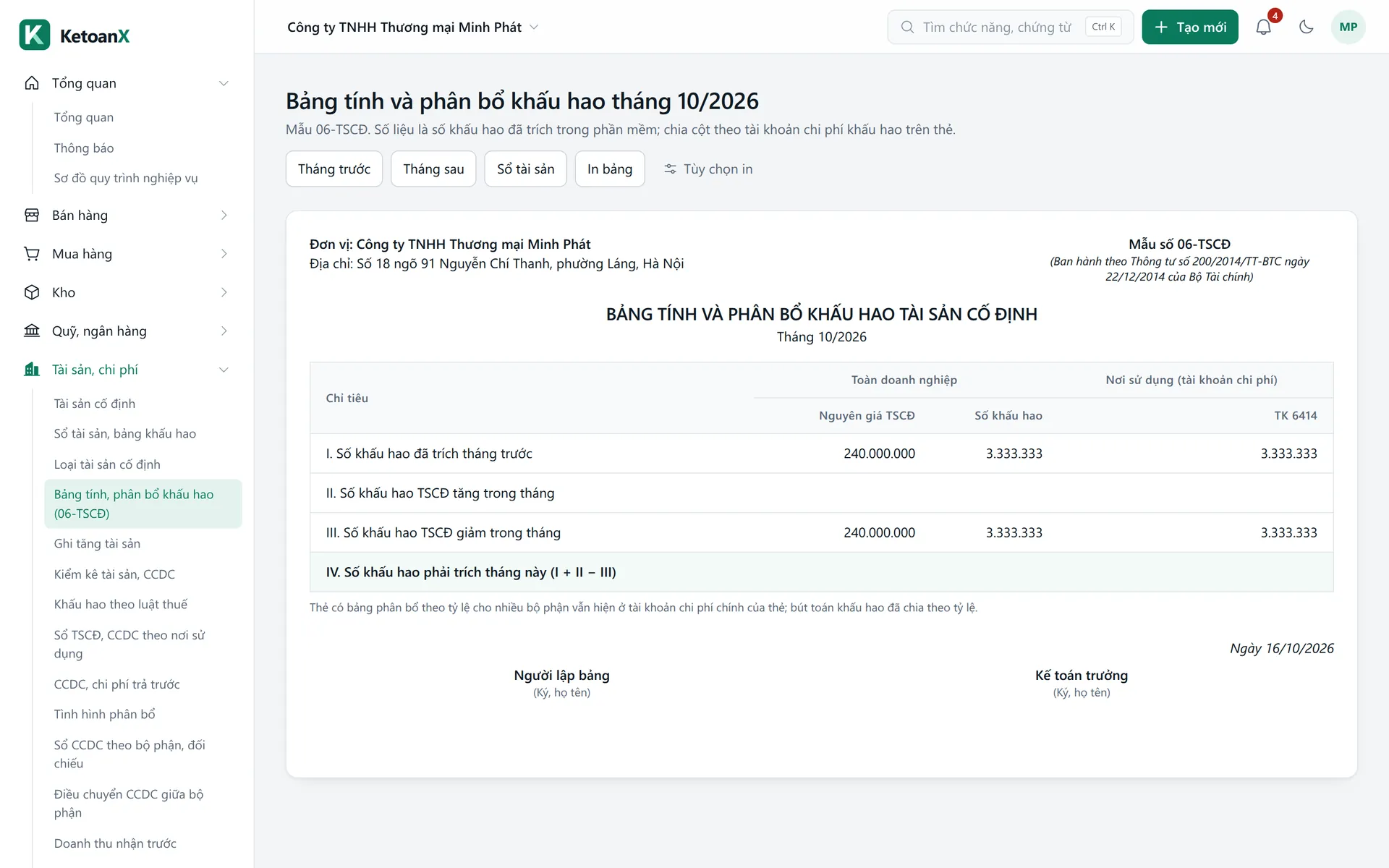This screenshot has height=868, width=1389.
Task: Collapse the Tài sản, chi phí chevron
Action: pyautogui.click(x=224, y=370)
